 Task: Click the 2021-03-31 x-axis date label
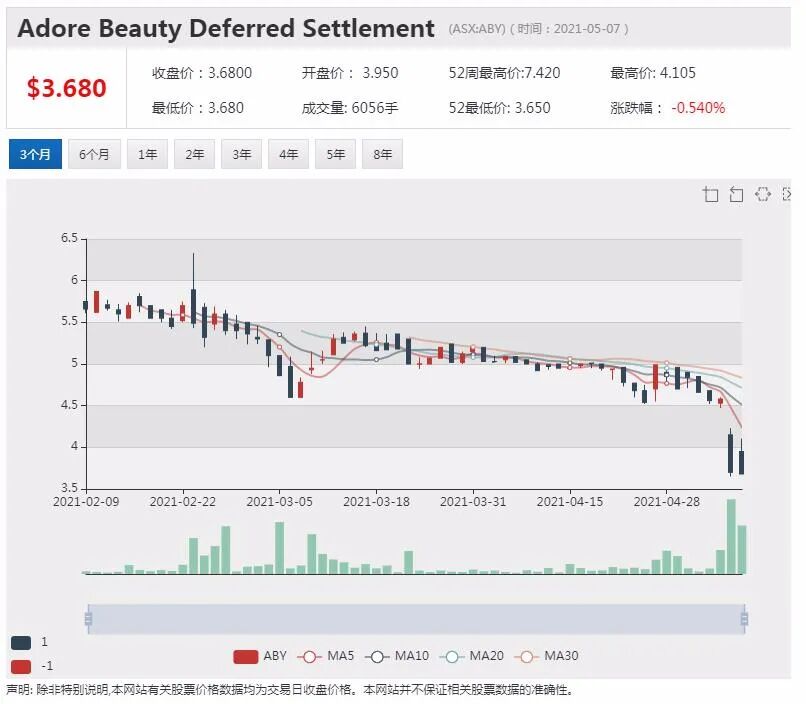pos(473,502)
